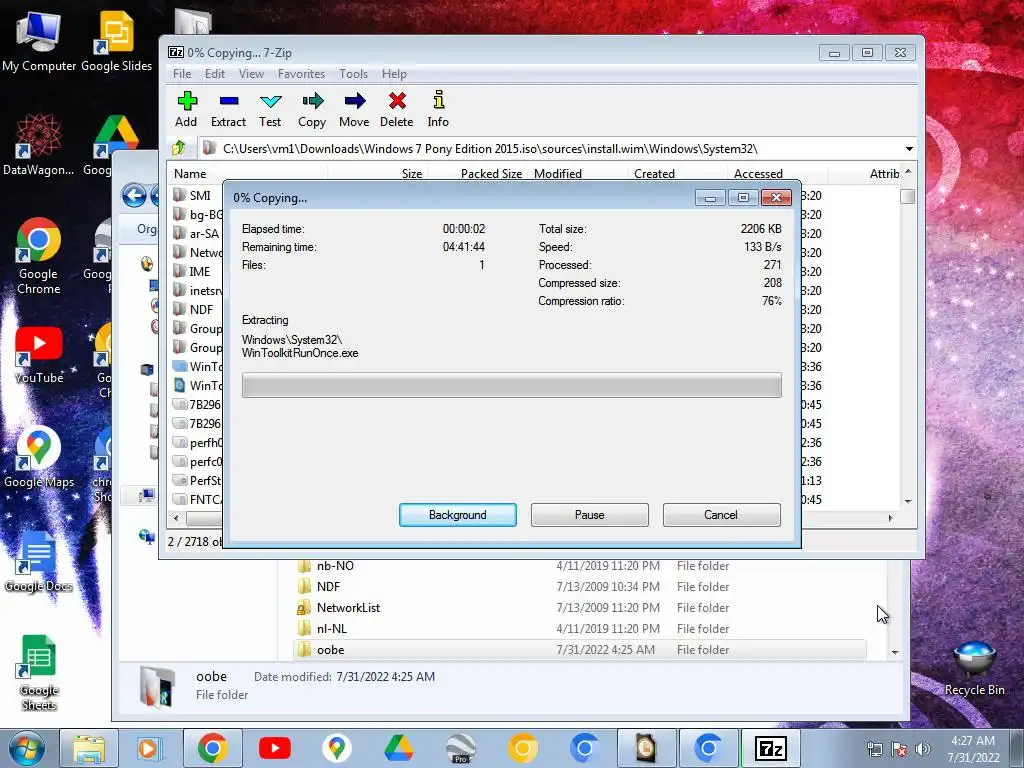The width and height of the screenshot is (1024, 768).
Task: Select nl-NL folder in Explorer window
Action: point(331,628)
